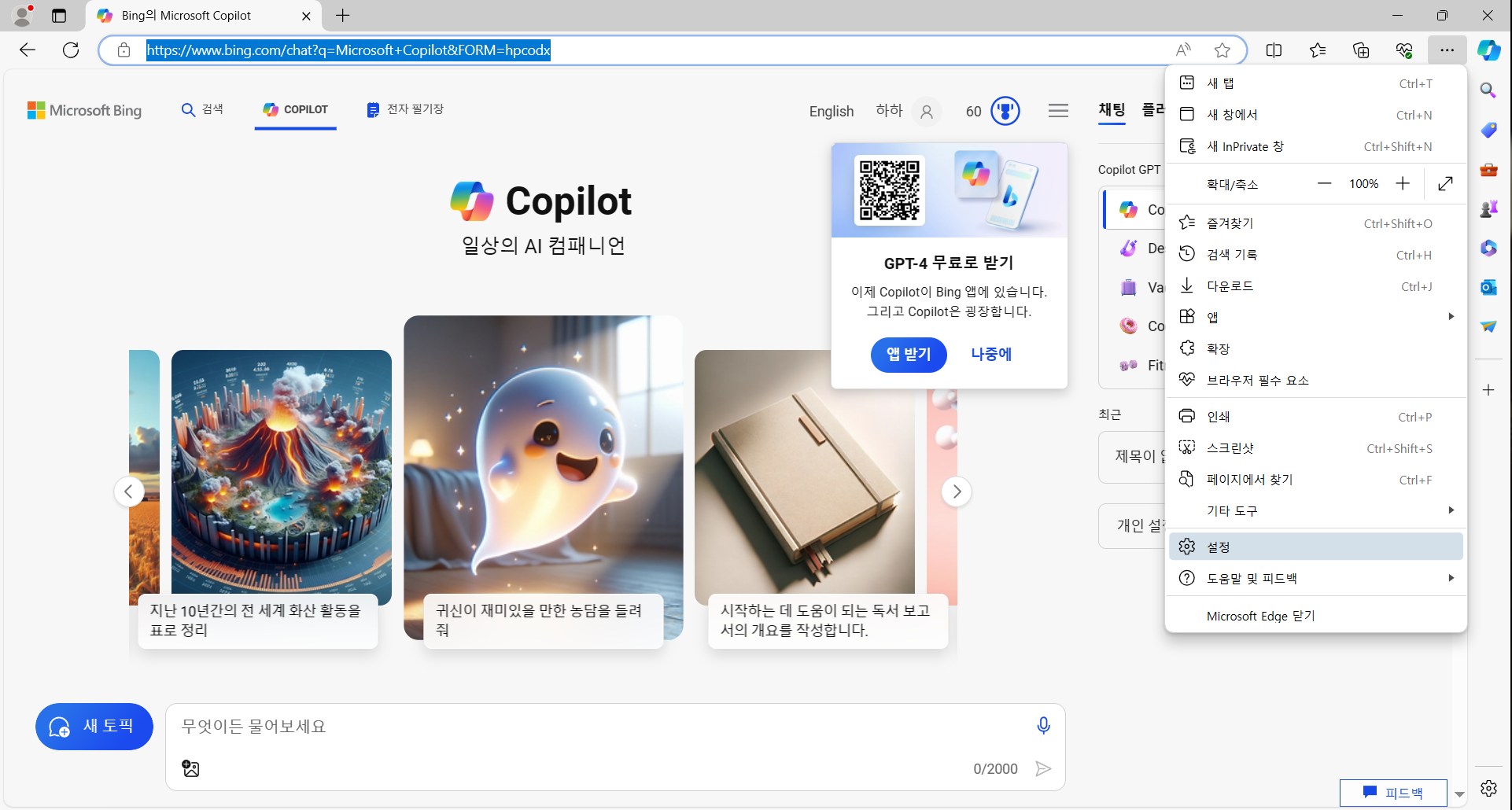Show next carousel suggestions arrow

tap(957, 492)
